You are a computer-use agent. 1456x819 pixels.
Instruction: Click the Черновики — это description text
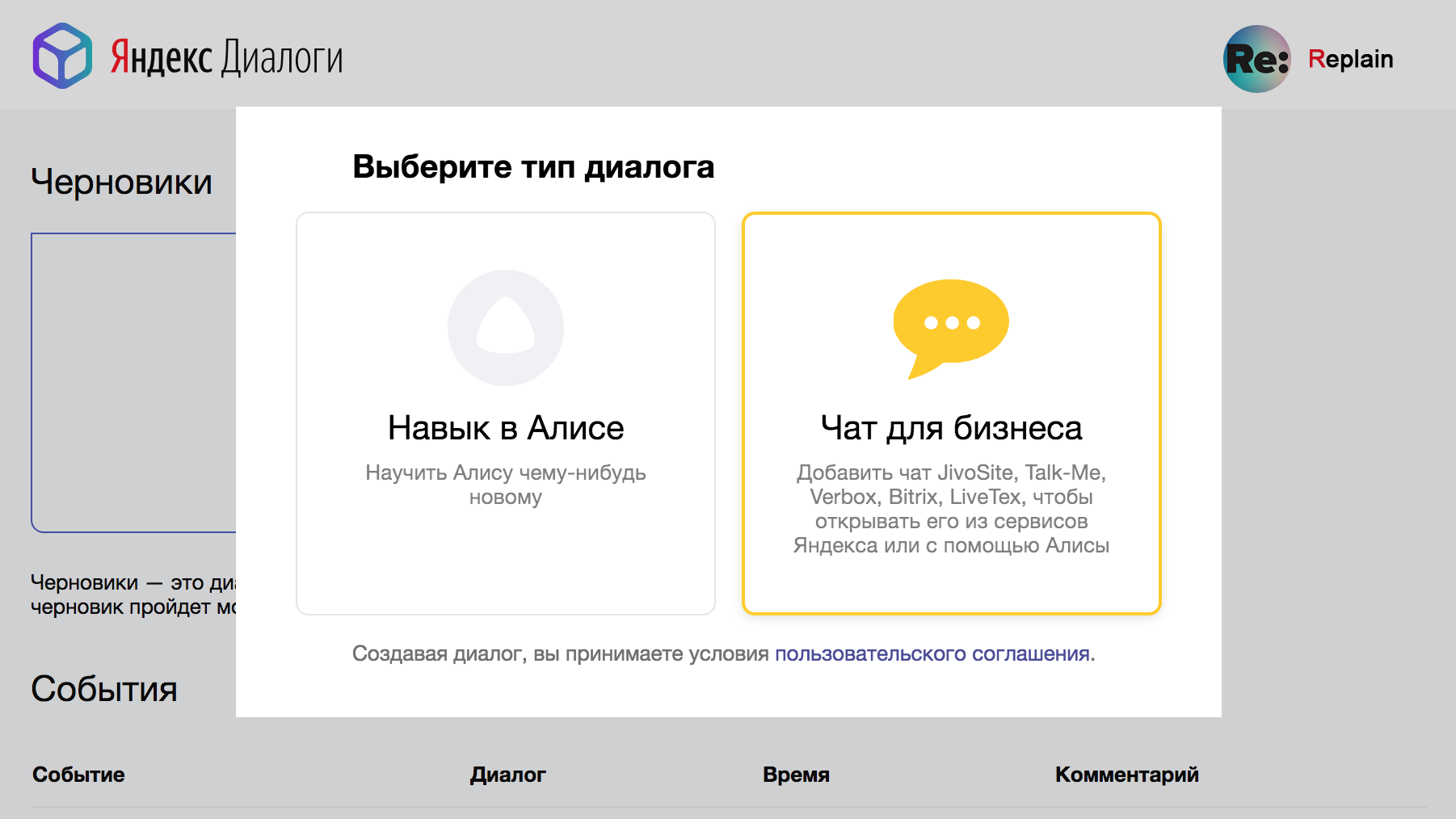coord(133,594)
